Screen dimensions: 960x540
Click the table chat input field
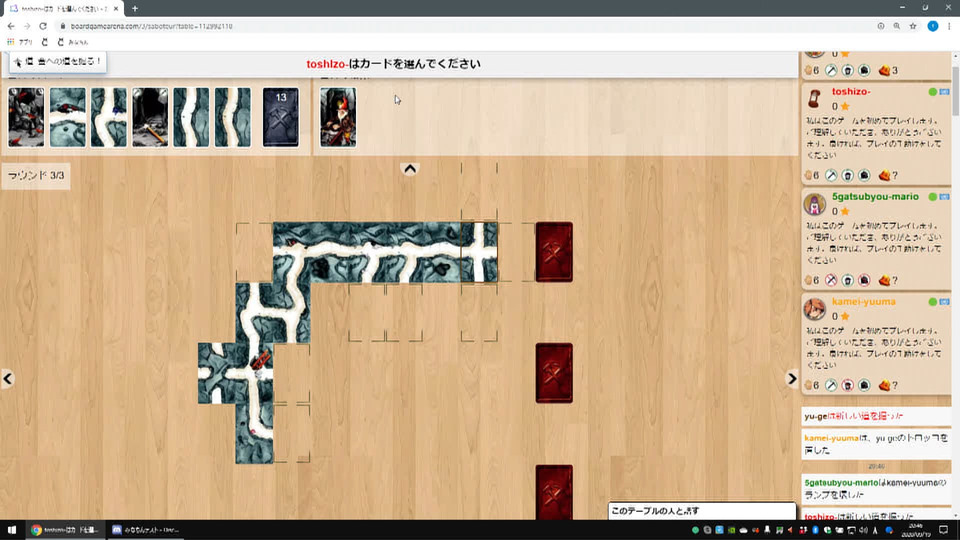[702, 511]
